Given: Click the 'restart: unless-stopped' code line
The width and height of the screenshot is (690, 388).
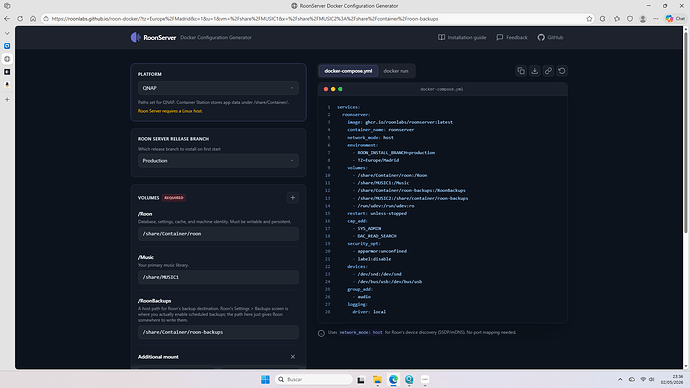Looking at the screenshot, I should coord(377,213).
